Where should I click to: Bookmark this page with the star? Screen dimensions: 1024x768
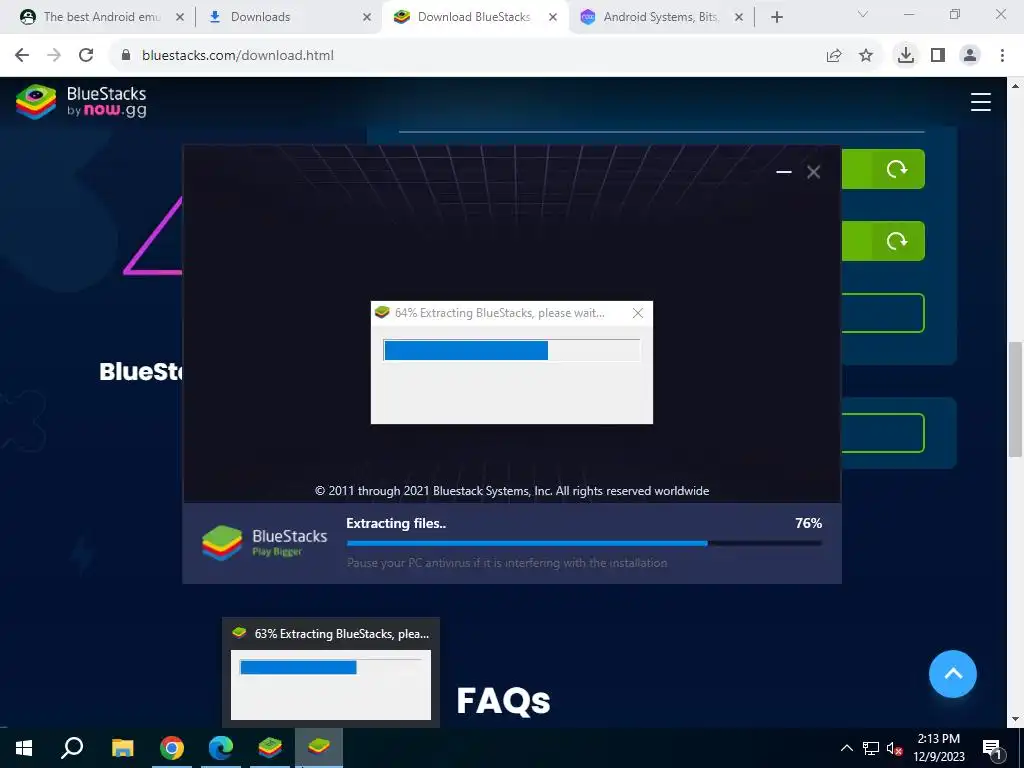[x=866, y=56]
